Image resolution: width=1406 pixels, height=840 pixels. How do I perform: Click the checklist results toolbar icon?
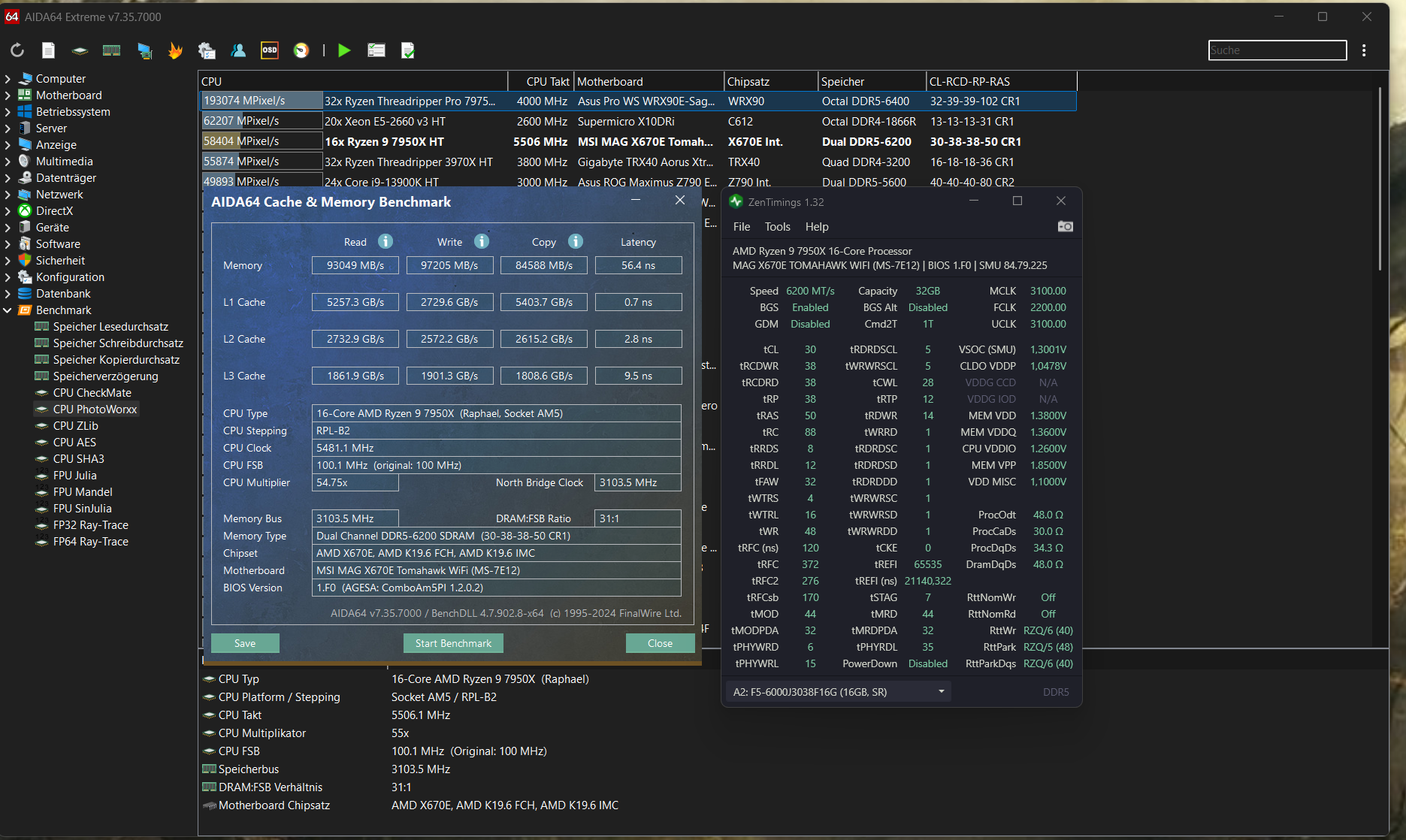pos(376,50)
